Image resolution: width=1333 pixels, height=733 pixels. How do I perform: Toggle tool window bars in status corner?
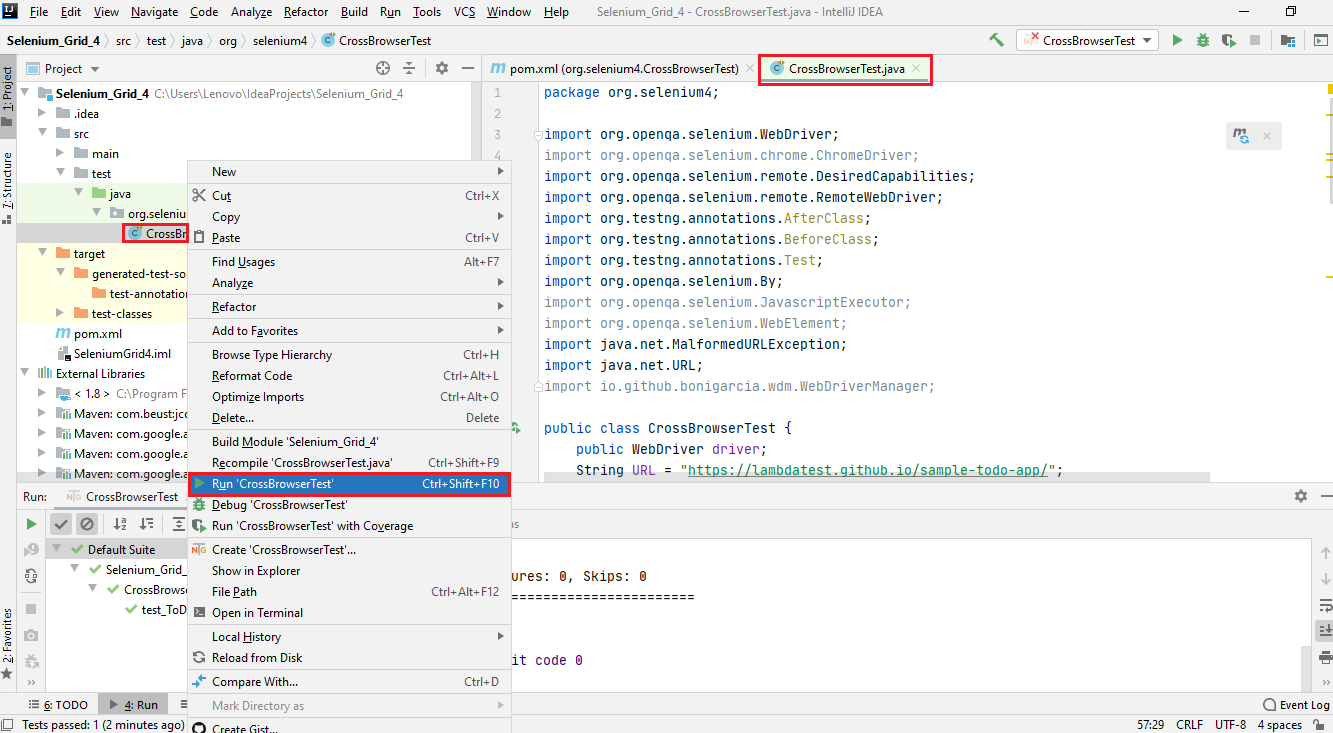coord(8,725)
